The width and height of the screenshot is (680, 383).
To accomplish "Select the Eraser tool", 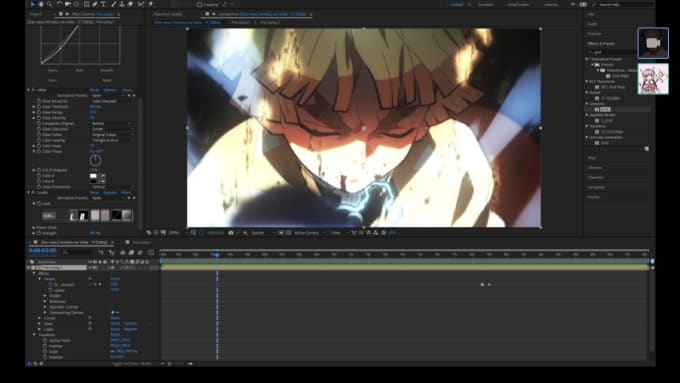I will [131, 4].
